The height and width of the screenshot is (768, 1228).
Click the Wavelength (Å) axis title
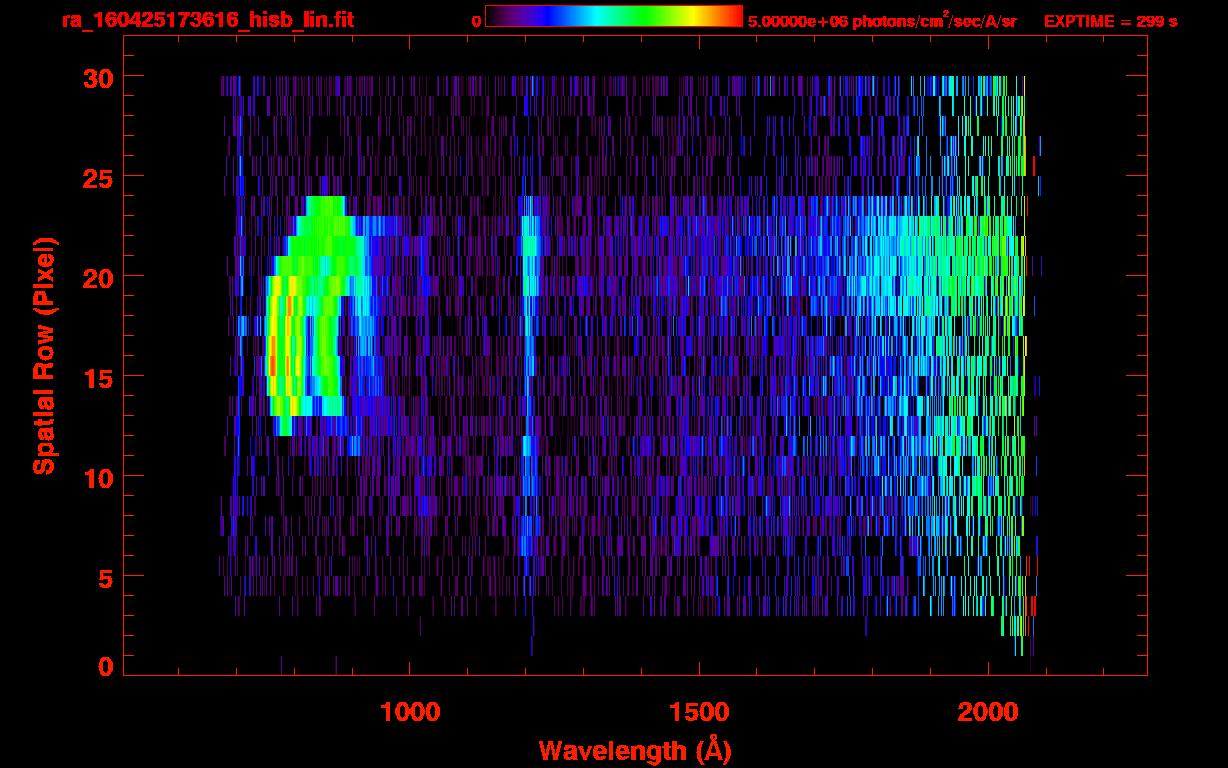[634, 750]
